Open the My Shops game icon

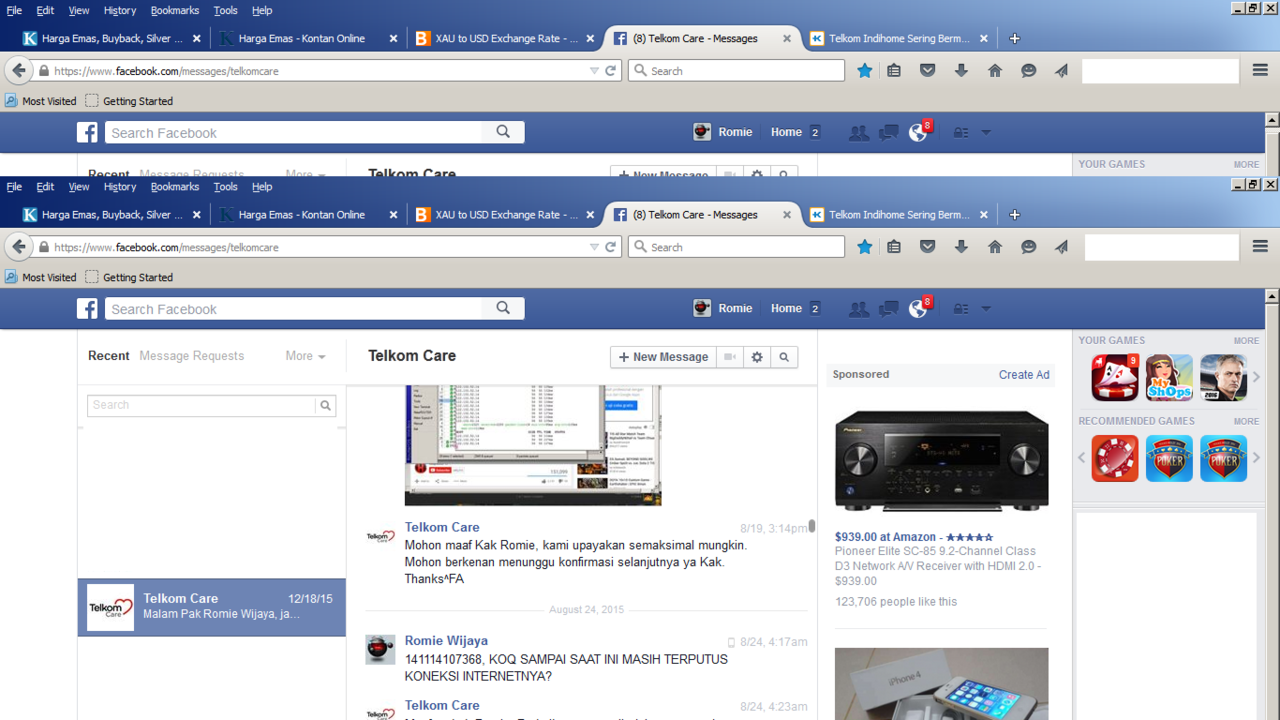click(x=1169, y=377)
